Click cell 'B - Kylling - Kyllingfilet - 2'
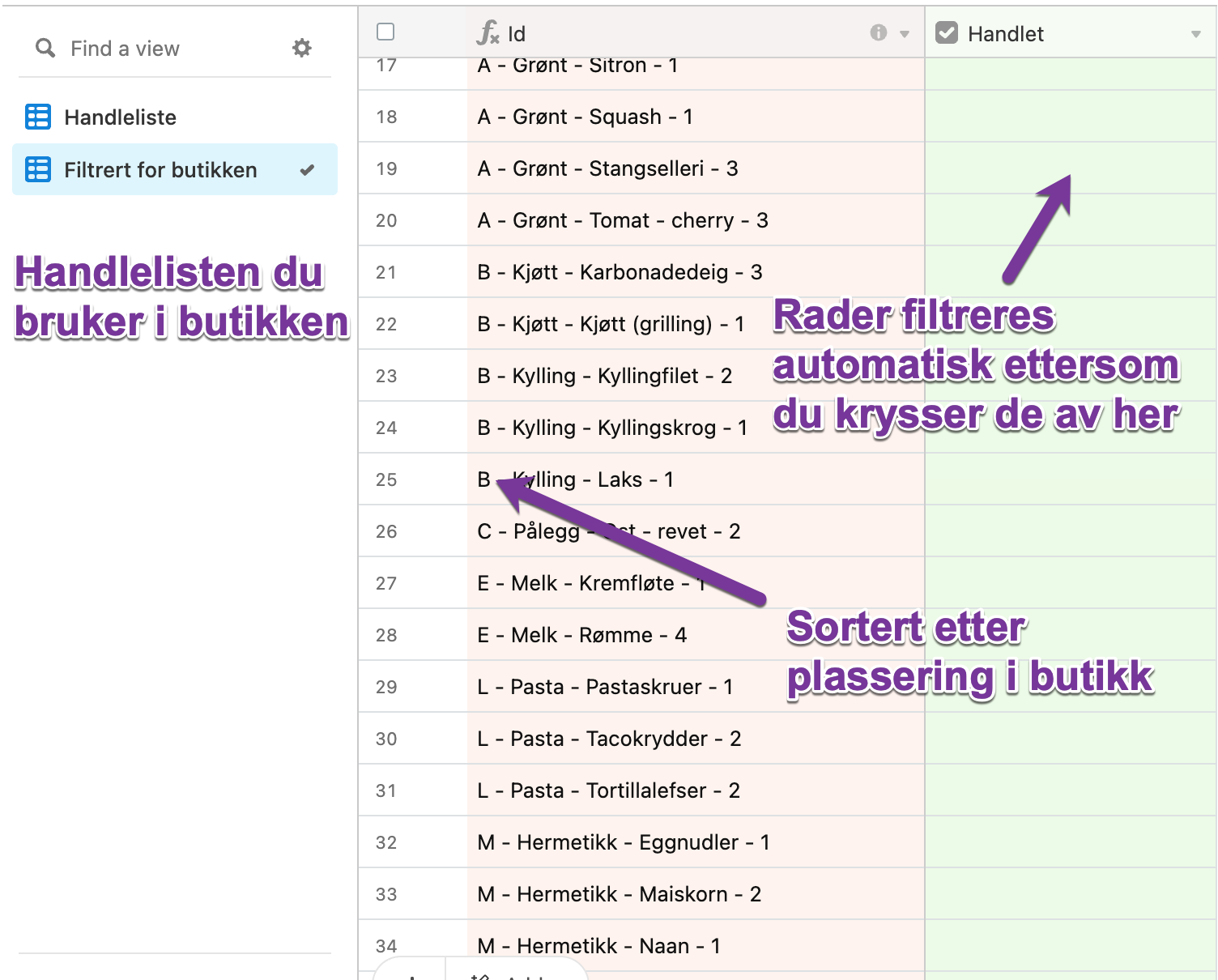 click(x=696, y=376)
